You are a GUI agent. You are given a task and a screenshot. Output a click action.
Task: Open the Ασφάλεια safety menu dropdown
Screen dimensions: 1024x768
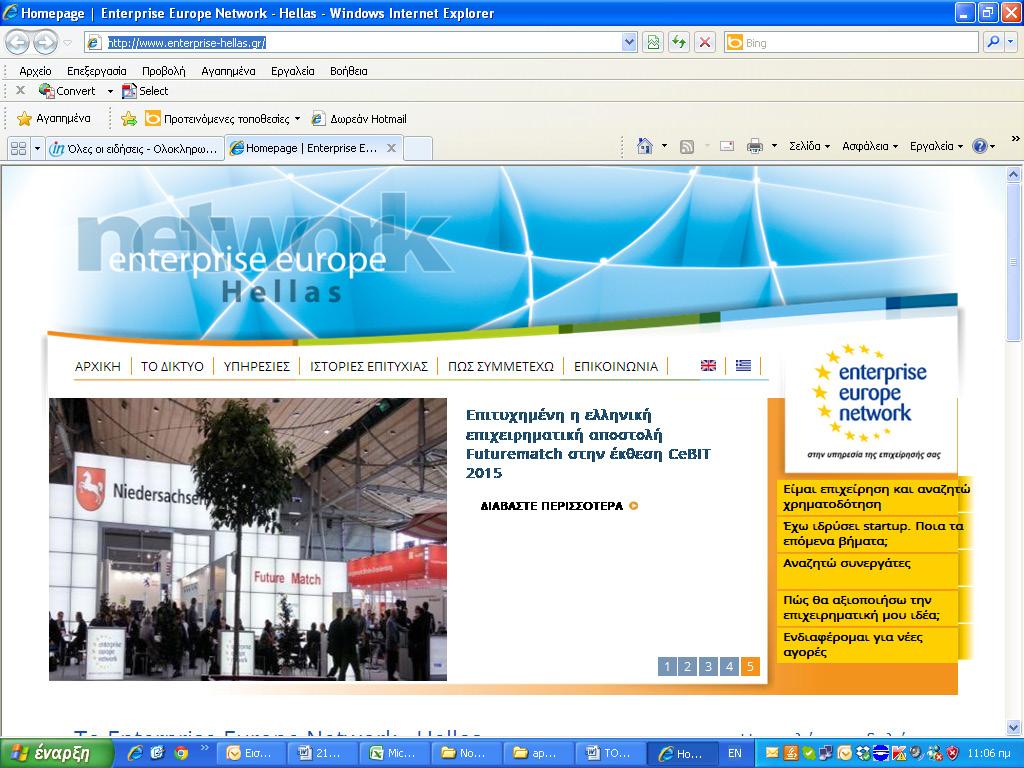pyautogui.click(x=870, y=146)
